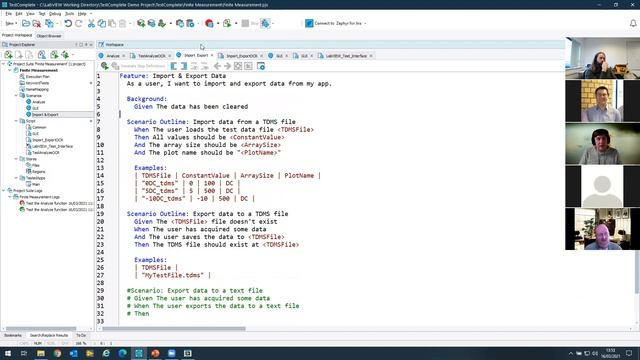Click the Open project folder toolbar icon
Screen dimensions: 640x360
pyautogui.click(x=26, y=23)
